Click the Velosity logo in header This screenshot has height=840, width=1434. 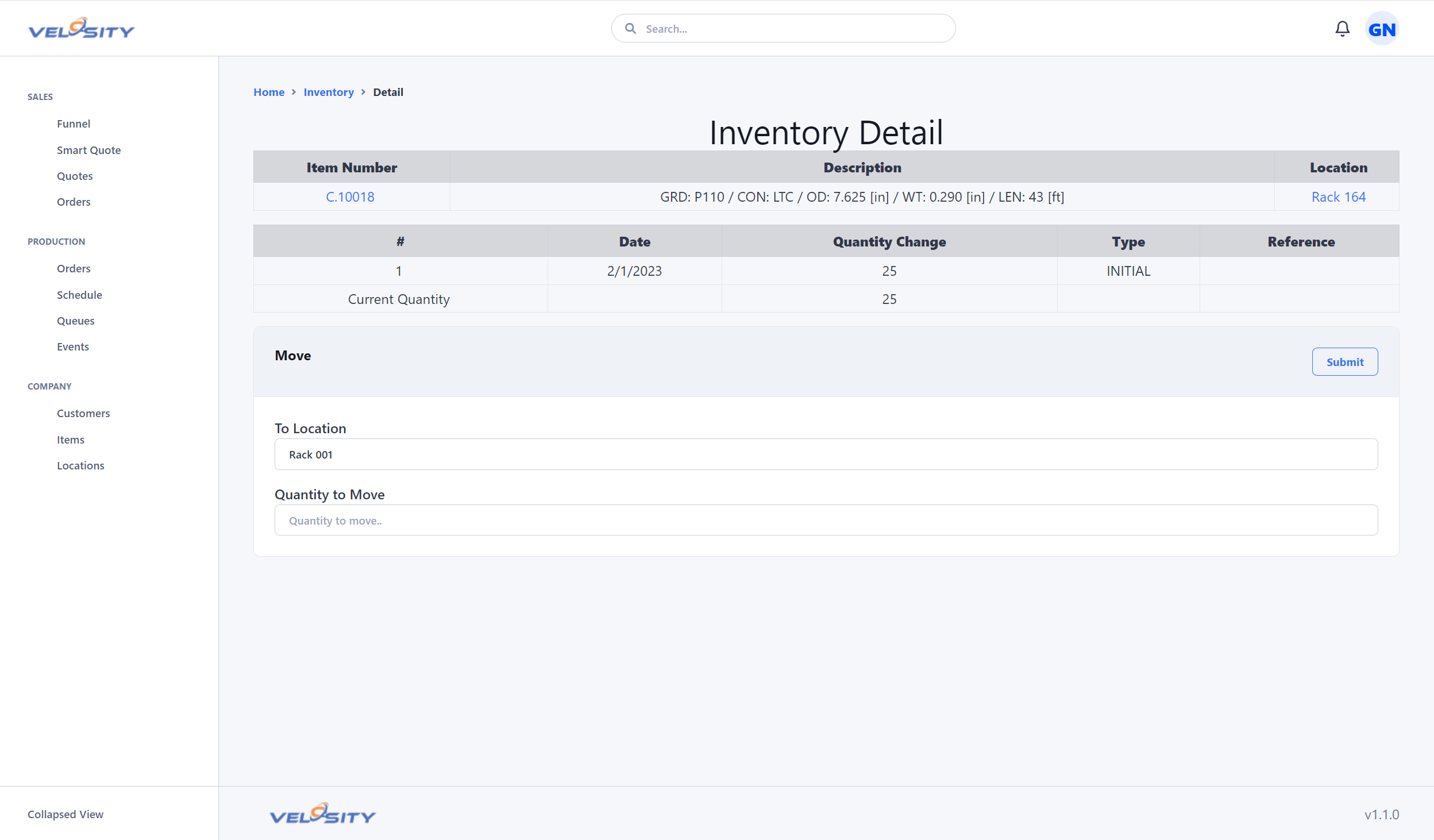(x=82, y=28)
